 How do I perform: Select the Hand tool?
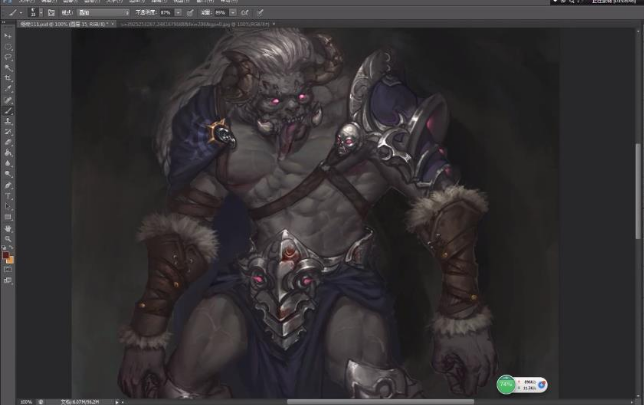[x=9, y=228]
